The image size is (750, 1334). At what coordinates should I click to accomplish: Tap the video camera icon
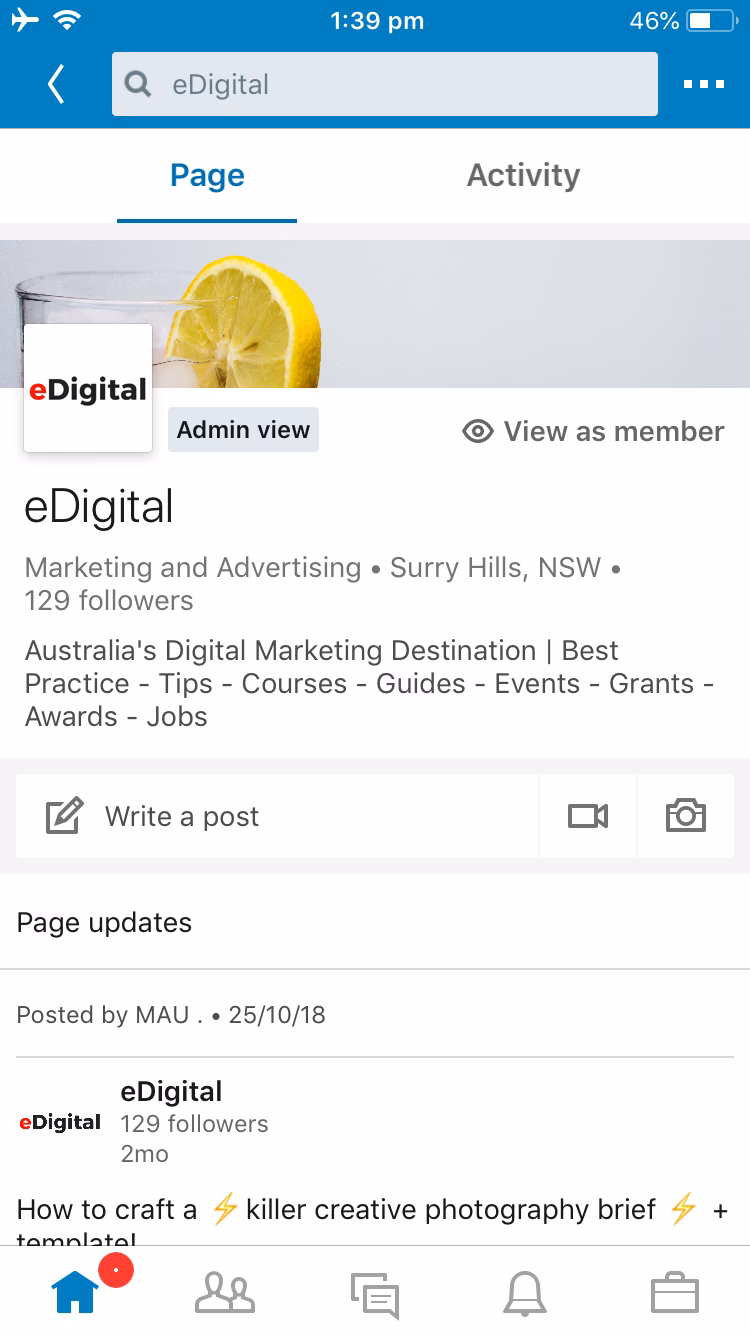click(x=588, y=817)
